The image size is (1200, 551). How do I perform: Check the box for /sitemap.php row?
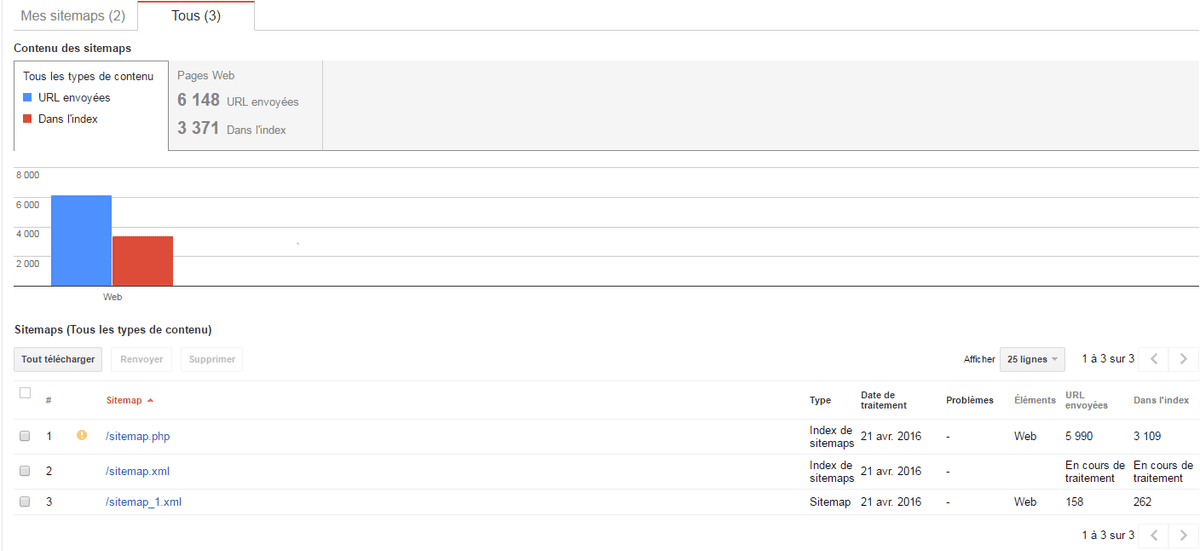[x=25, y=437]
